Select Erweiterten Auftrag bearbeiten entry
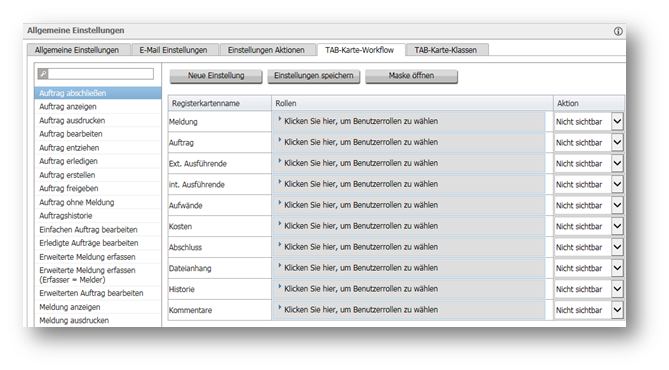 pos(98,293)
